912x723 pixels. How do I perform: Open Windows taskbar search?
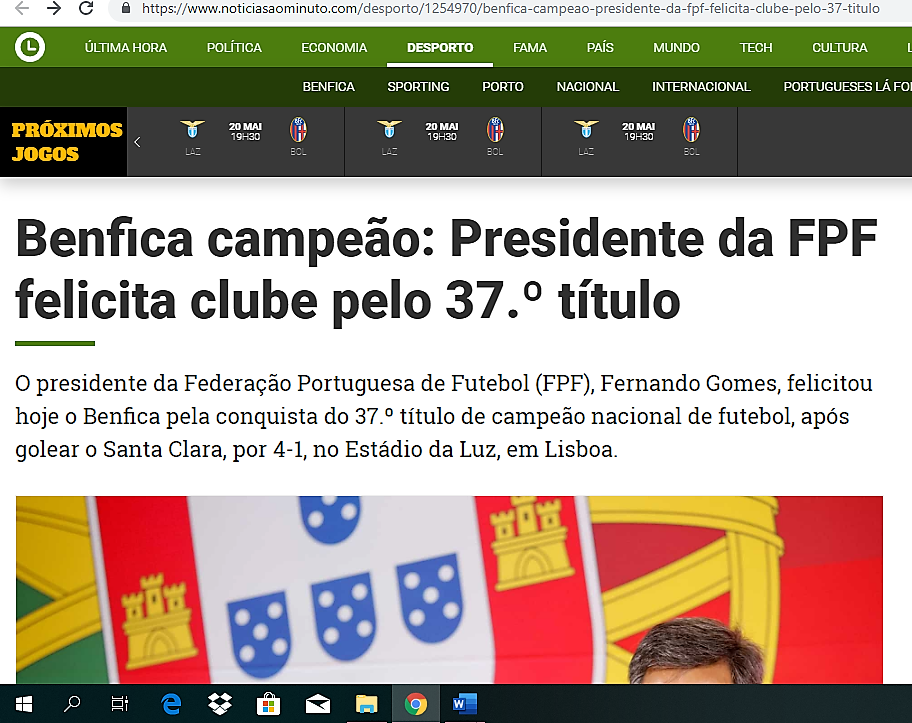pyautogui.click(x=72, y=704)
